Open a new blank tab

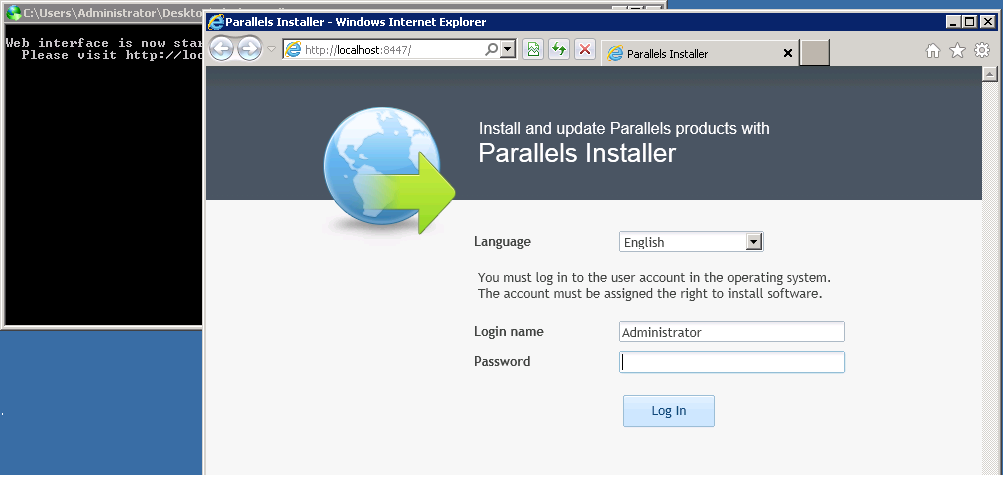point(814,52)
